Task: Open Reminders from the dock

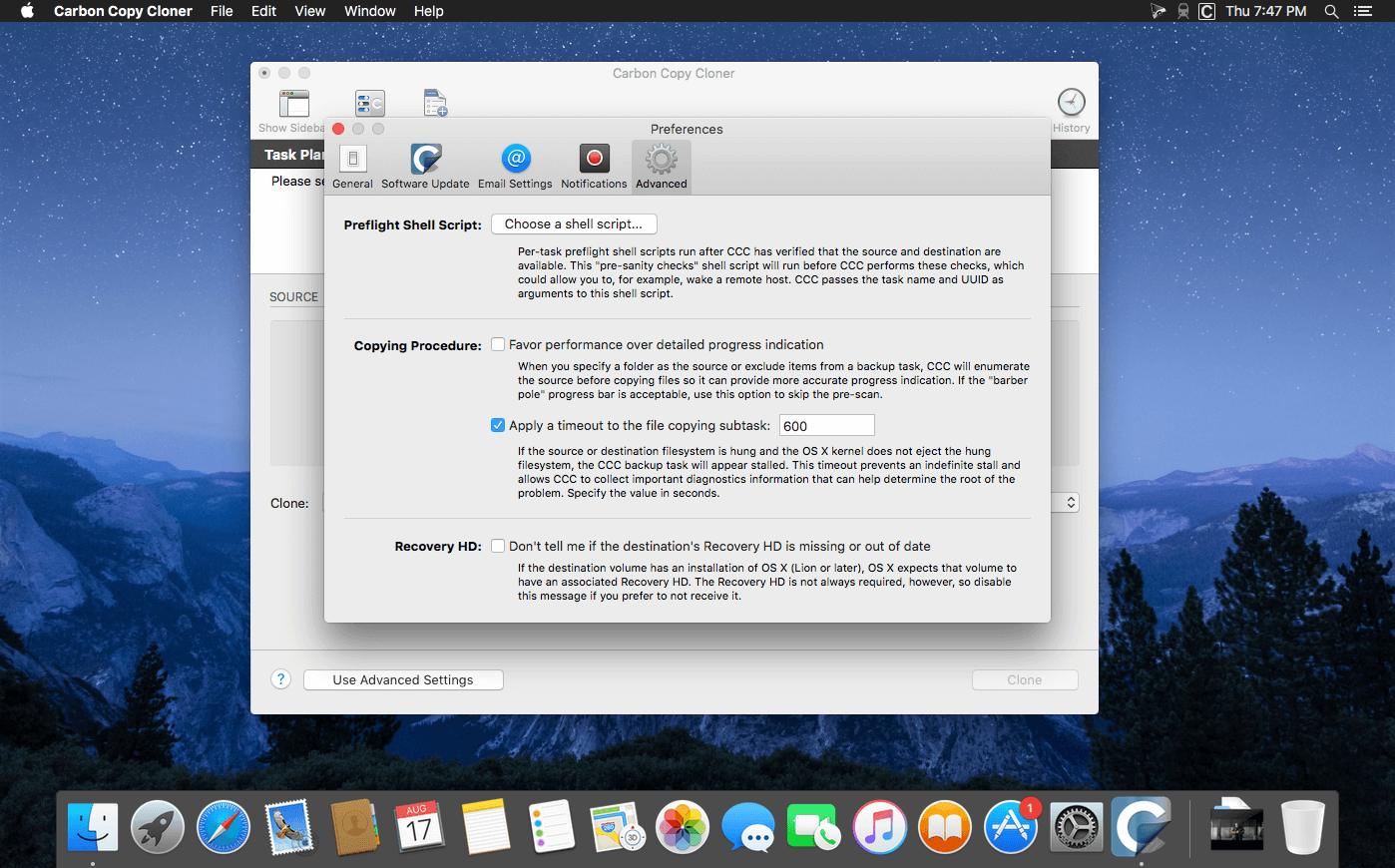Action: [551, 827]
